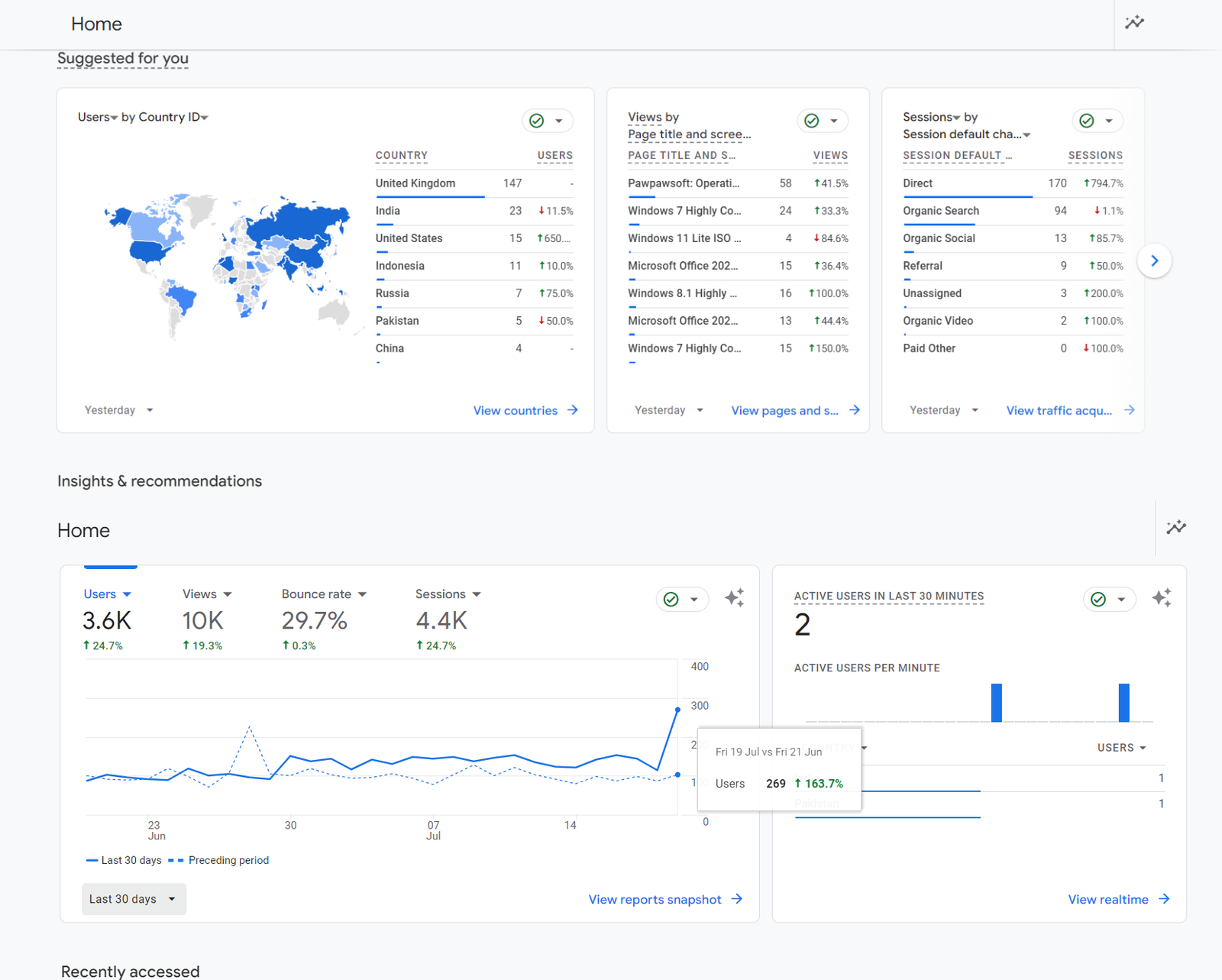
Task: Click the check status icon on Sessions card
Action: click(x=1087, y=121)
